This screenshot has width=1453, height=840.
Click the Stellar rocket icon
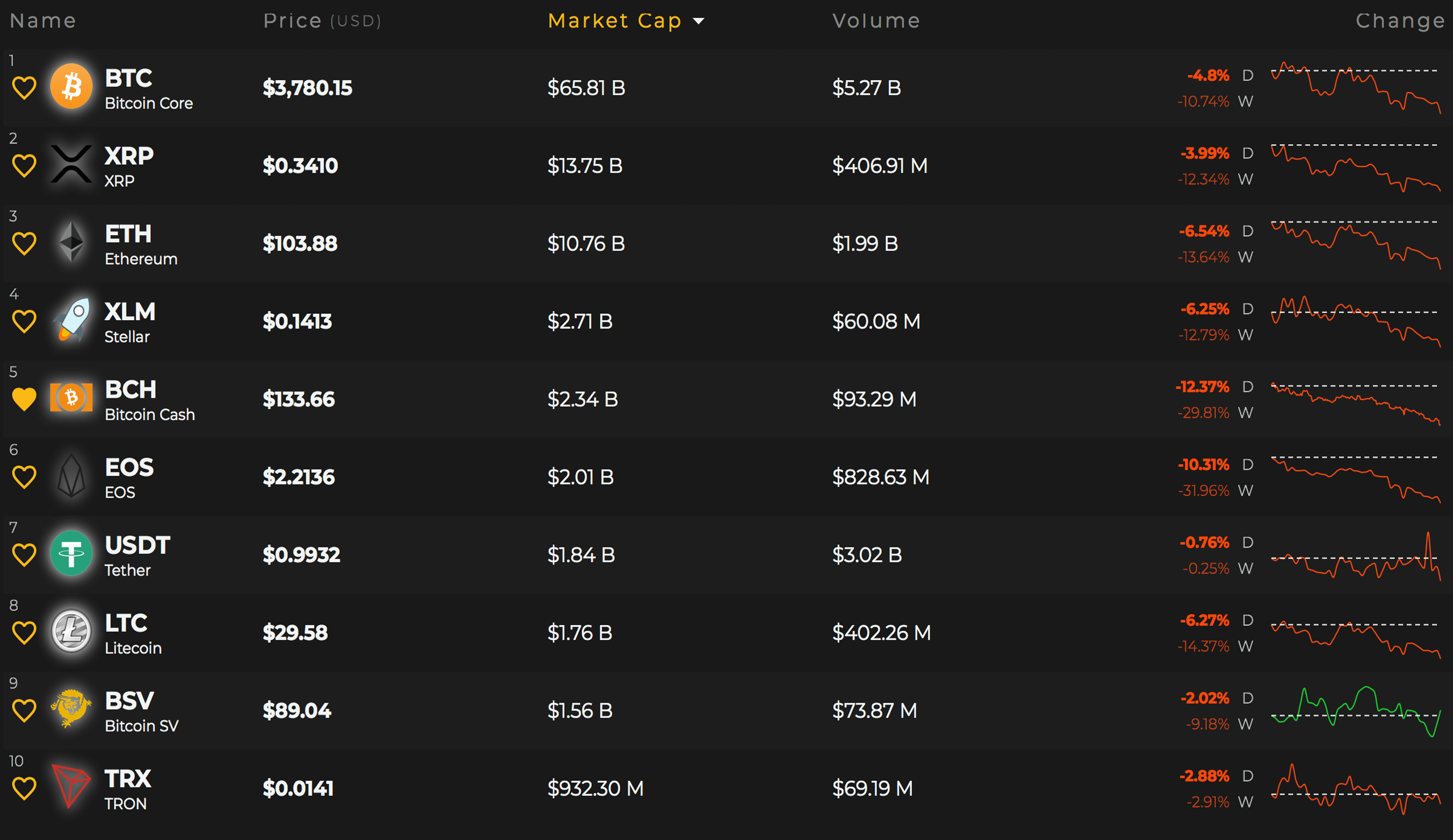coord(71,320)
